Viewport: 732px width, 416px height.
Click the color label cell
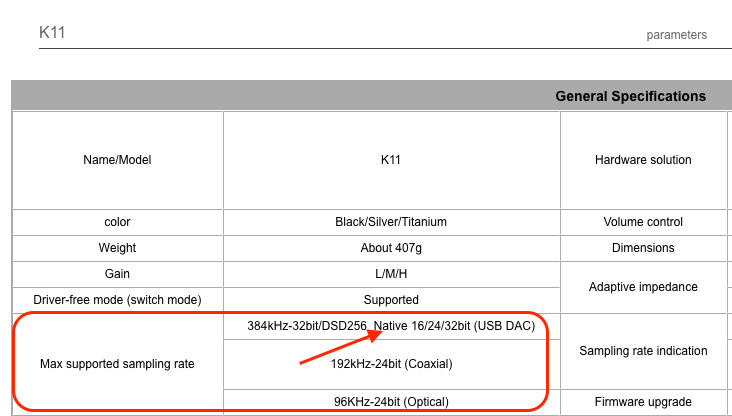point(117,222)
